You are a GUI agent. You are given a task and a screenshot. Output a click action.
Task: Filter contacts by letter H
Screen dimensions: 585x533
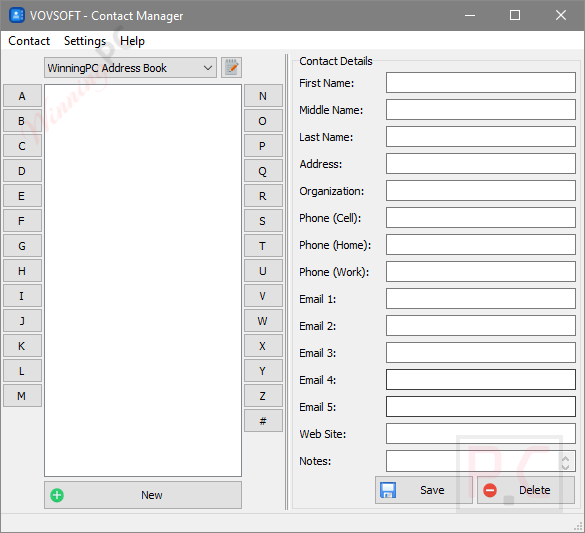pyautogui.click(x=22, y=271)
